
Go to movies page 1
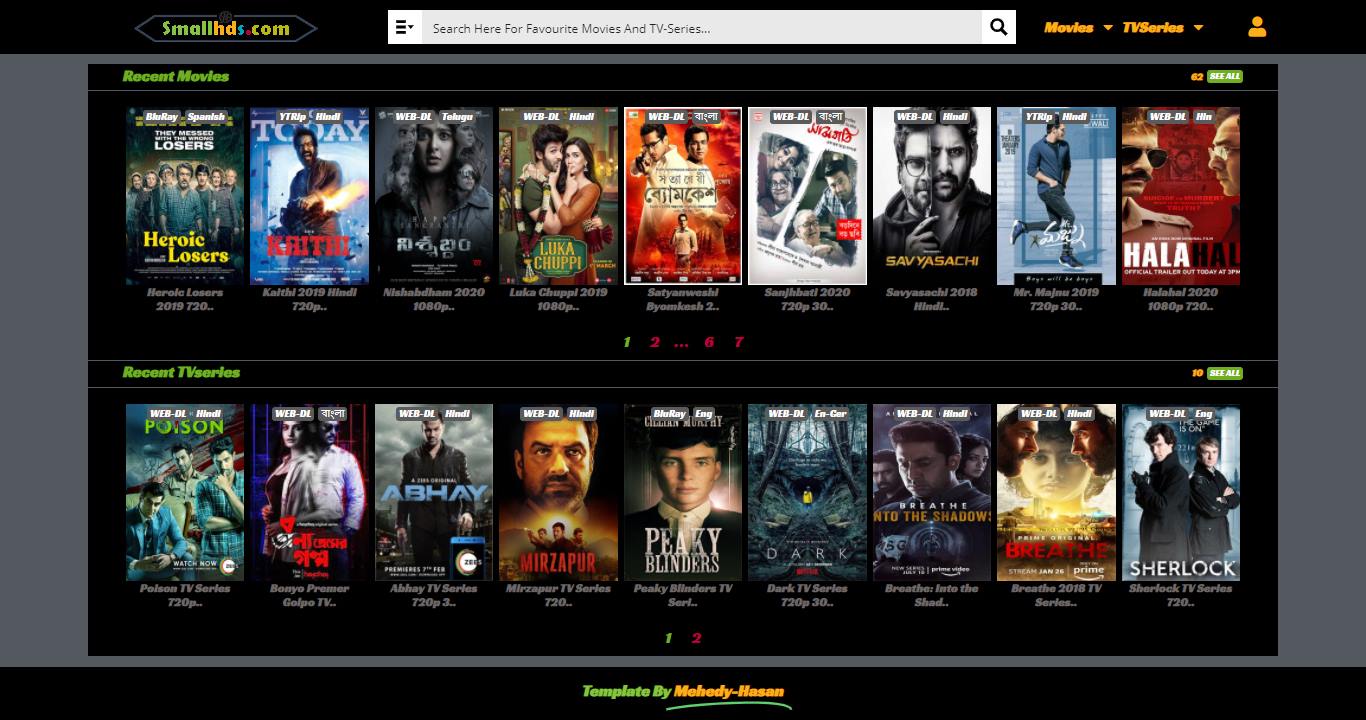click(627, 342)
